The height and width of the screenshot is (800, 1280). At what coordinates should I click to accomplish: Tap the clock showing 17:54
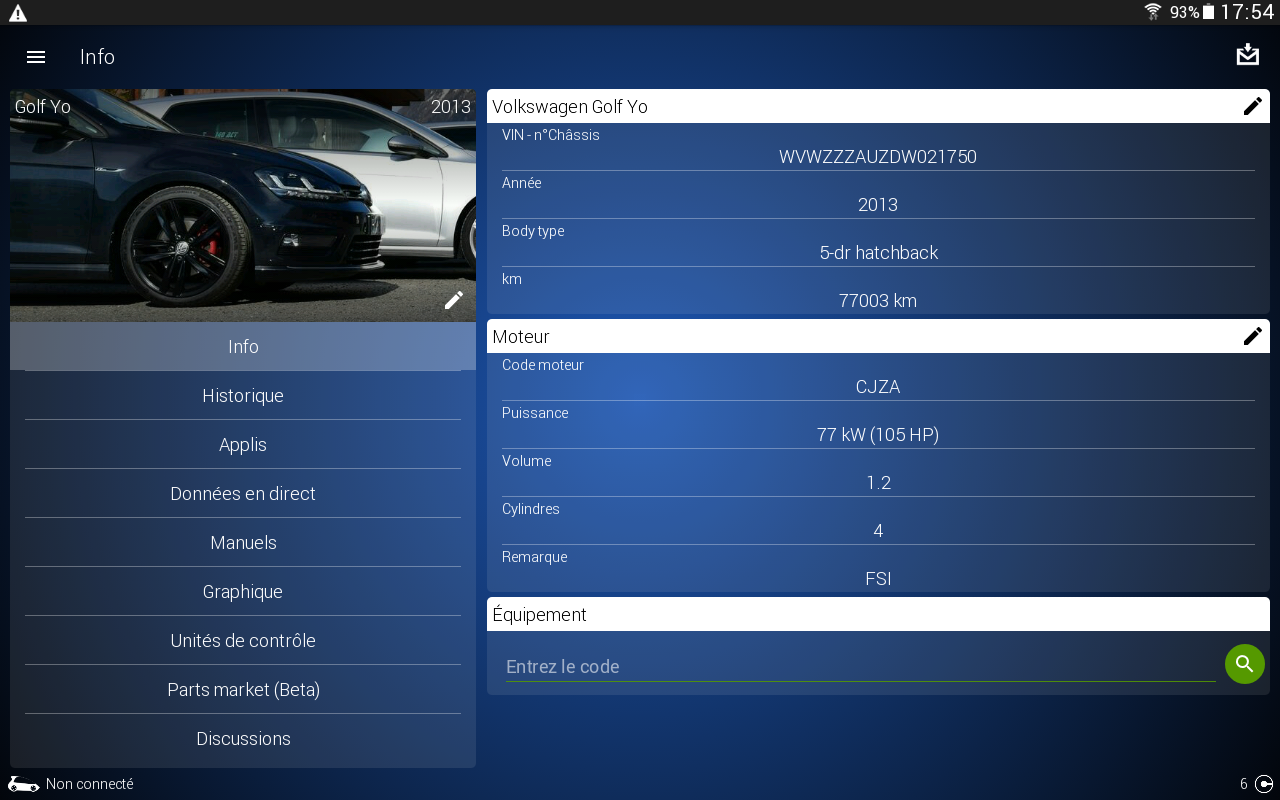coord(1247,12)
